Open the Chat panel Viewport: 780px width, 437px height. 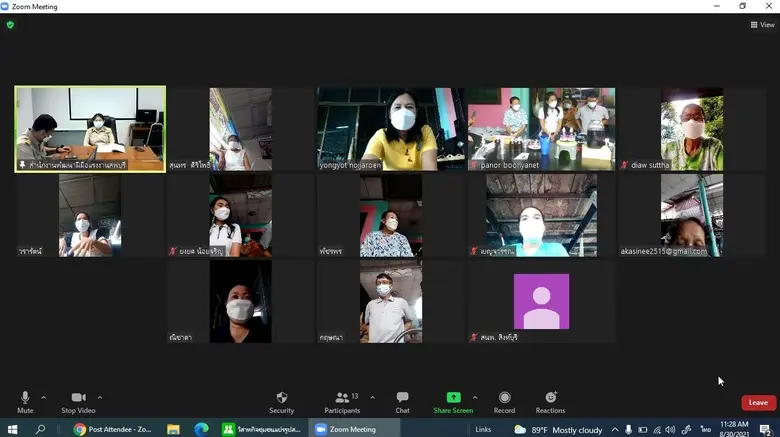(x=402, y=399)
